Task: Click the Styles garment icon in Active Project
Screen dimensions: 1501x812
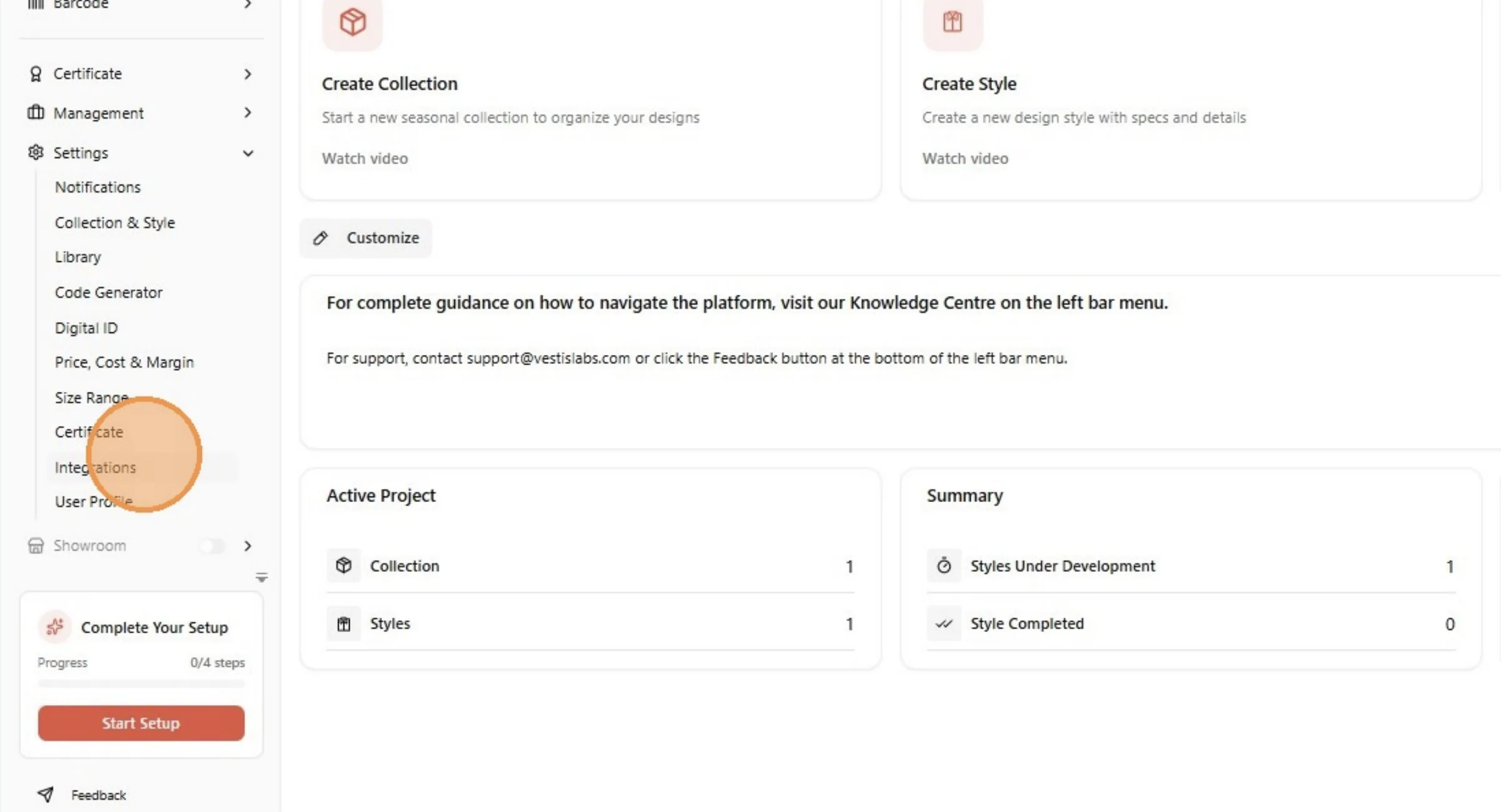Action: (x=344, y=623)
